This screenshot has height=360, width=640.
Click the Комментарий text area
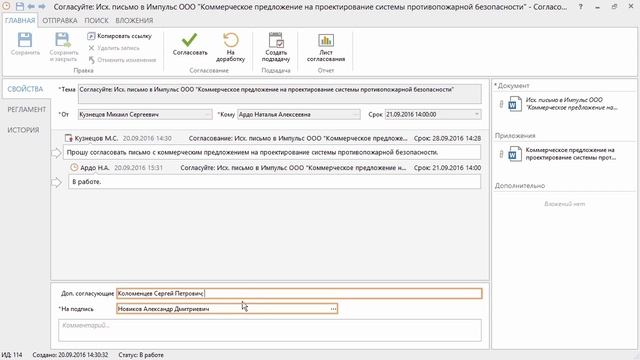pos(270,330)
